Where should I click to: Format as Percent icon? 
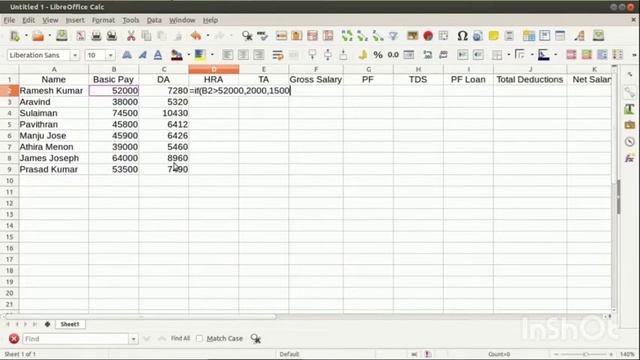coord(378,55)
